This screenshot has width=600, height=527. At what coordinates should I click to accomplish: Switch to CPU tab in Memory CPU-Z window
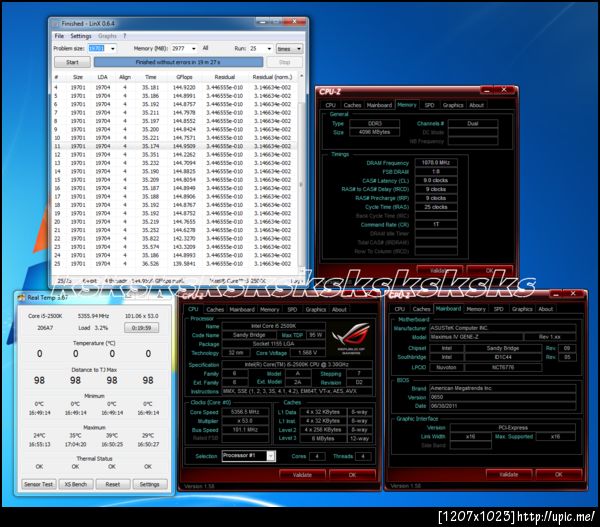[330, 105]
